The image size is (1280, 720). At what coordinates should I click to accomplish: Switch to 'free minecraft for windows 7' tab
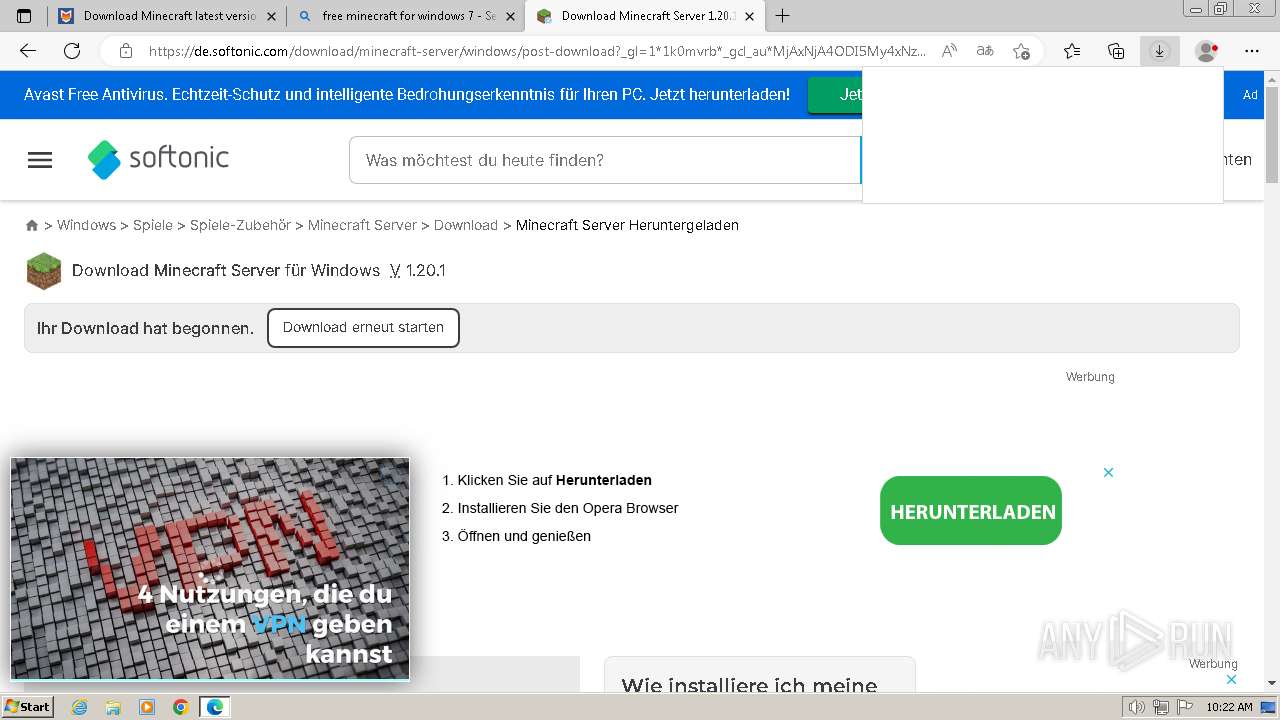pos(406,16)
